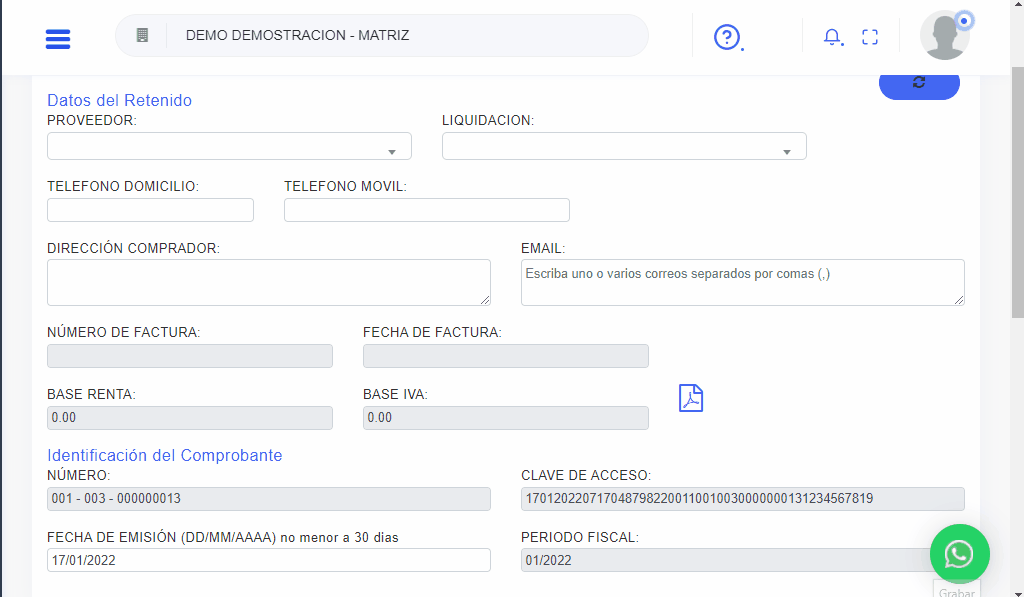Viewport: 1024px width, 597px height.
Task: Open the PDF document icon
Action: 691,397
